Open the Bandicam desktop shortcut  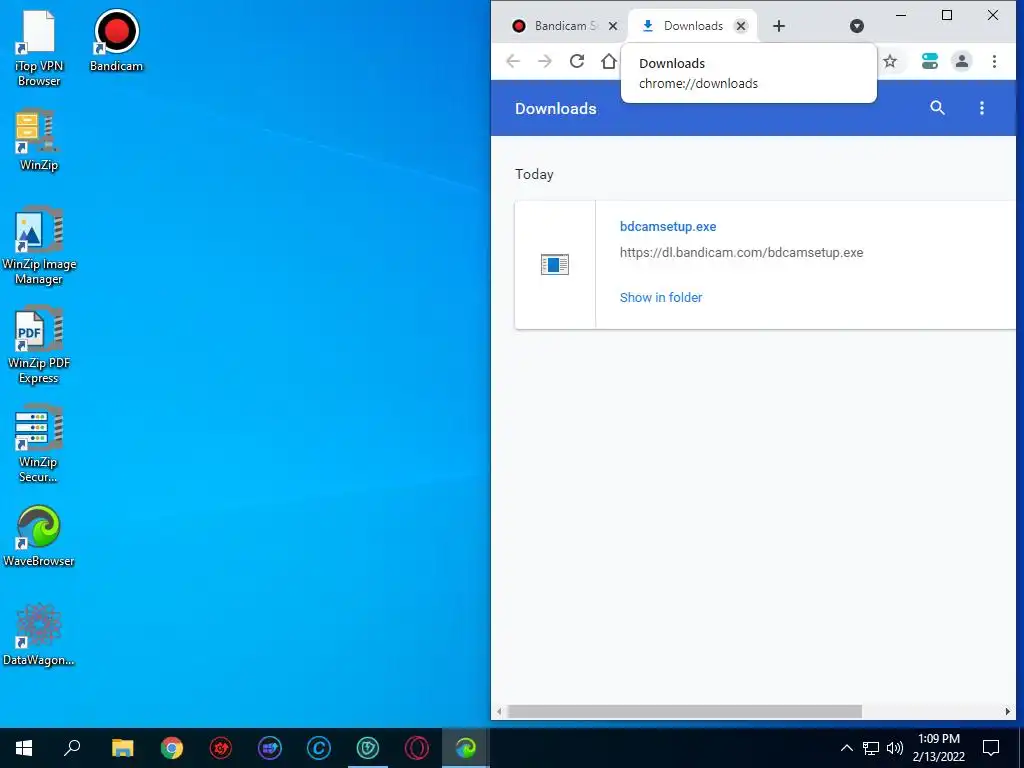[x=116, y=40]
